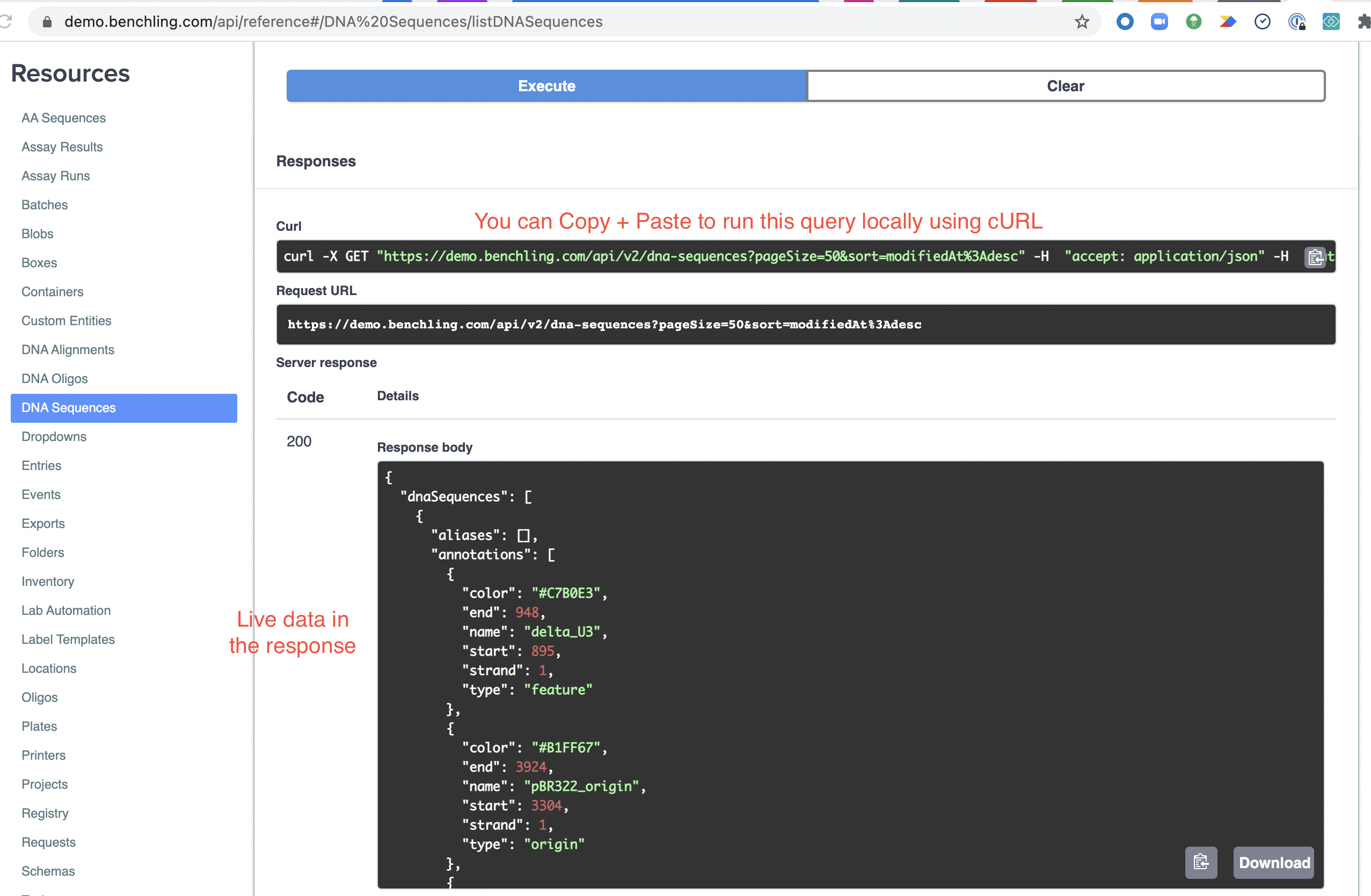
Task: Open the Zoom extension icon
Action: pyautogui.click(x=1159, y=22)
